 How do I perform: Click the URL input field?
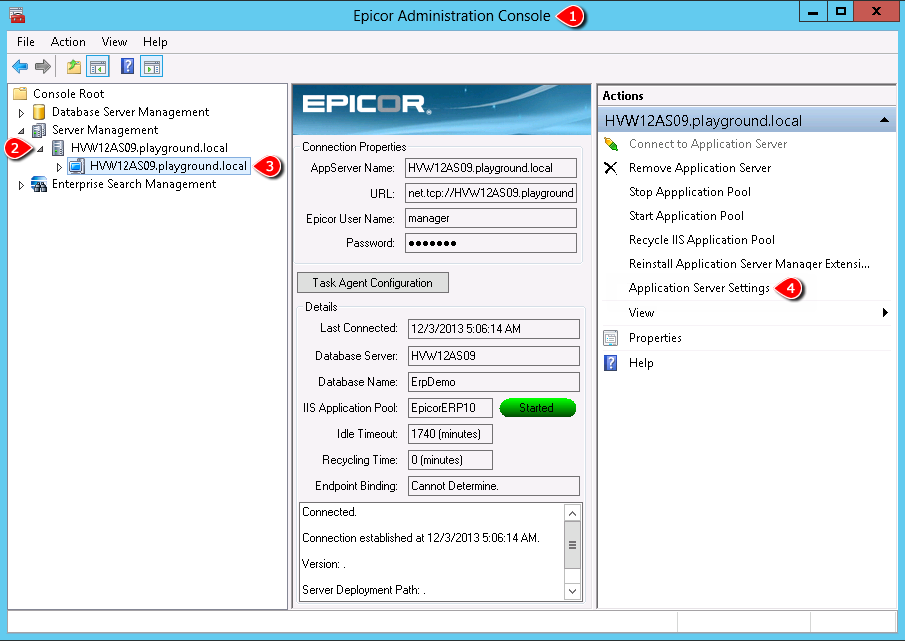pyautogui.click(x=491, y=193)
